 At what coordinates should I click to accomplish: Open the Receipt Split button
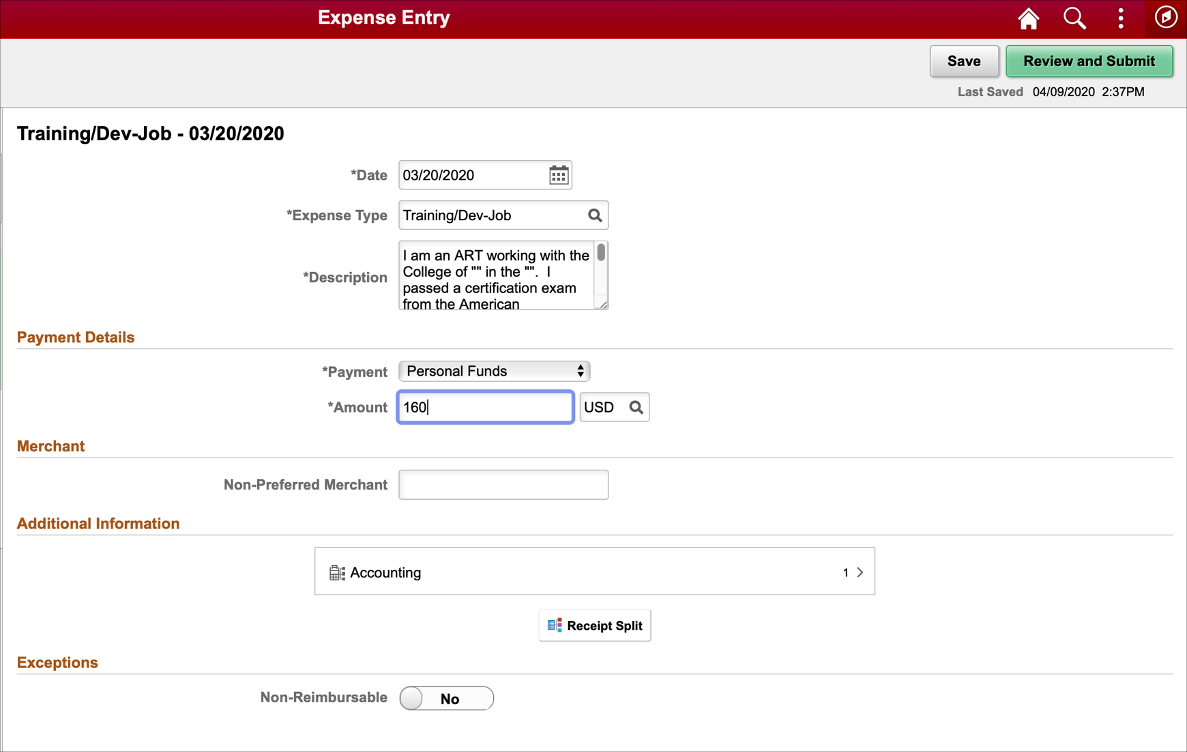[x=595, y=626]
